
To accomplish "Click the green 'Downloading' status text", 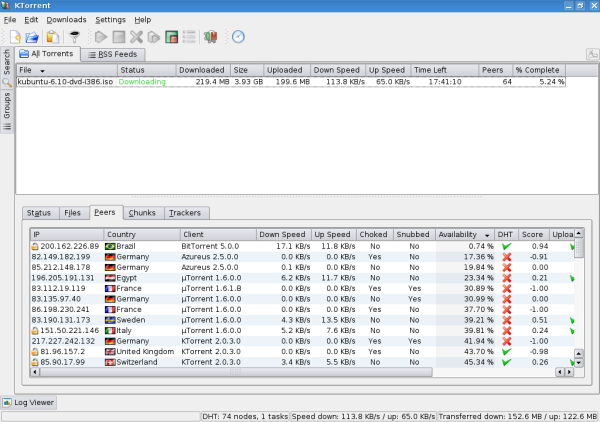I will coord(142,82).
